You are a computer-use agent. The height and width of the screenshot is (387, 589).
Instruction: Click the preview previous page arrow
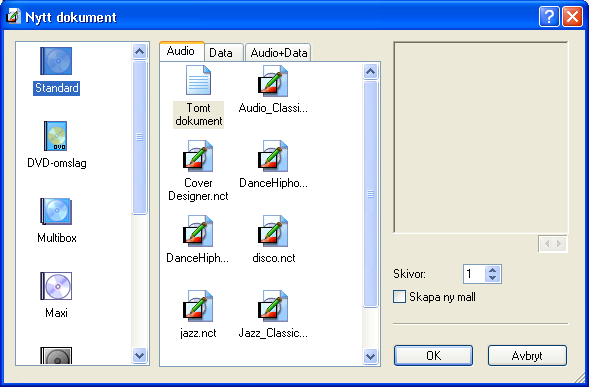point(547,243)
